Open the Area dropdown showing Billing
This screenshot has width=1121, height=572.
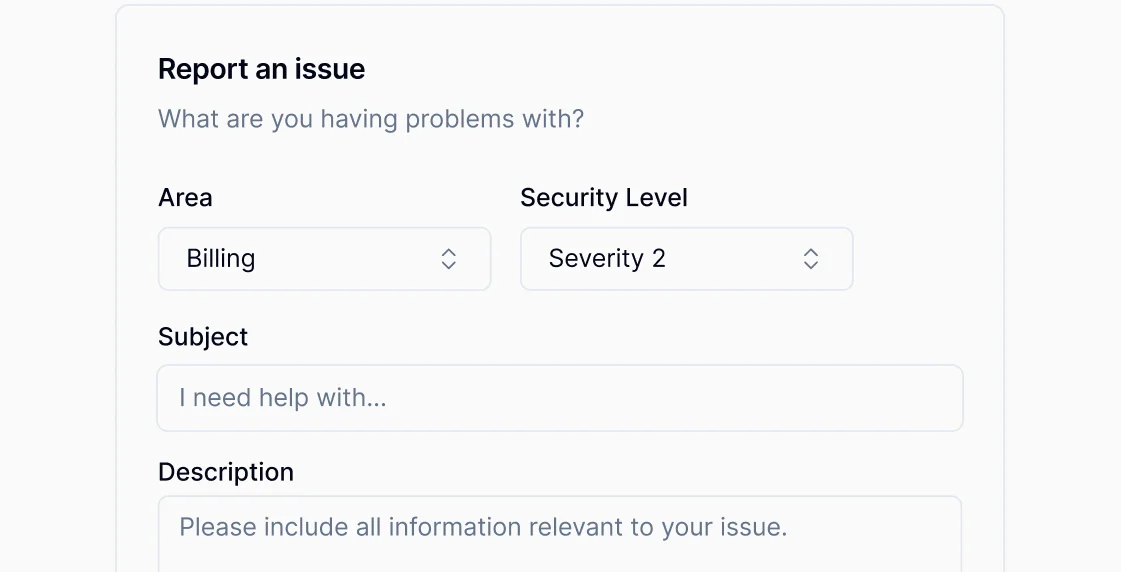pos(324,259)
